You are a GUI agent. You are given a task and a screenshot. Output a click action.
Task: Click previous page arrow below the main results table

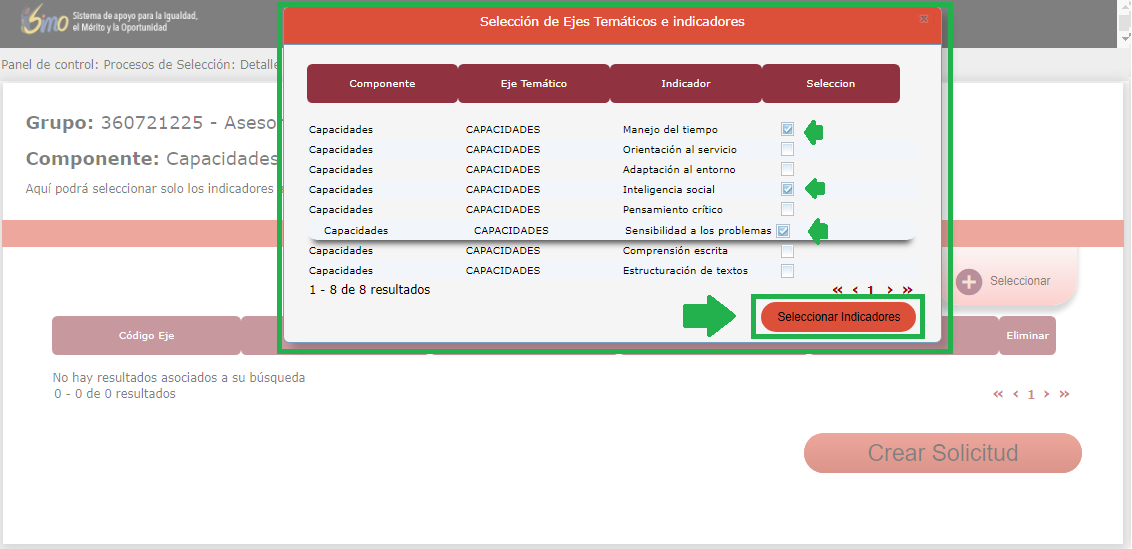pyautogui.click(x=1016, y=394)
